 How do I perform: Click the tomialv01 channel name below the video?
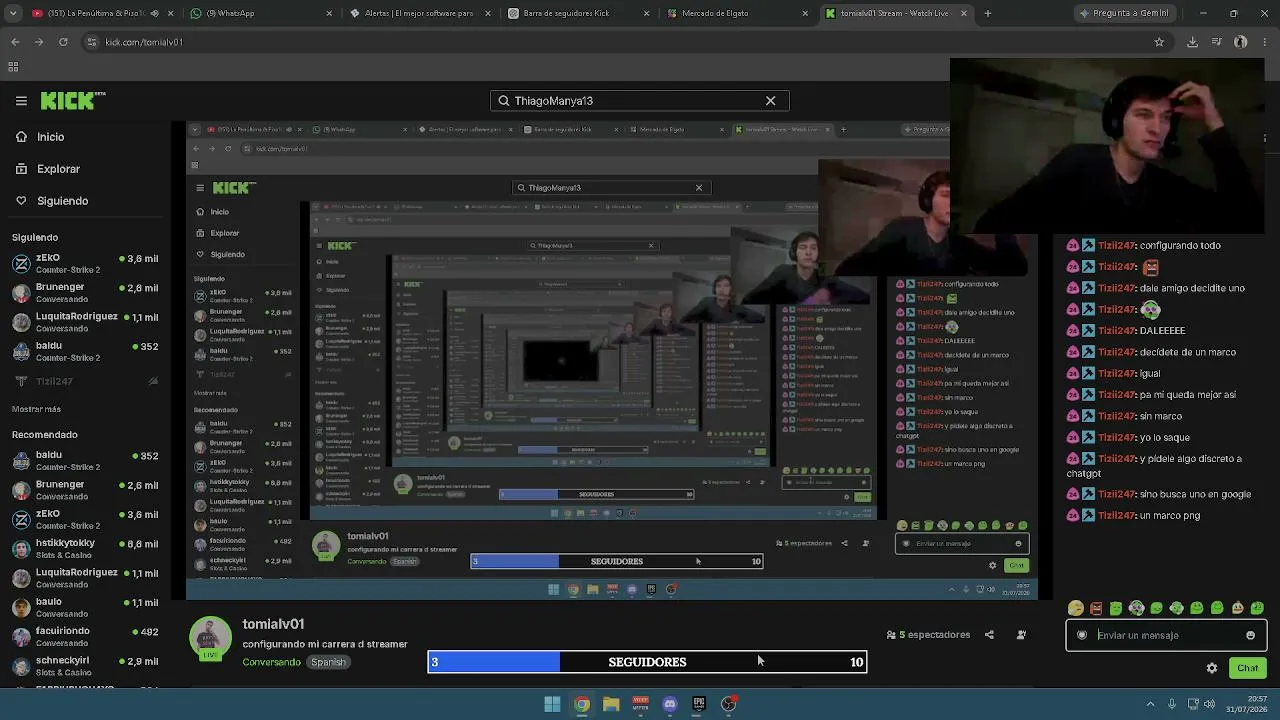click(273, 624)
